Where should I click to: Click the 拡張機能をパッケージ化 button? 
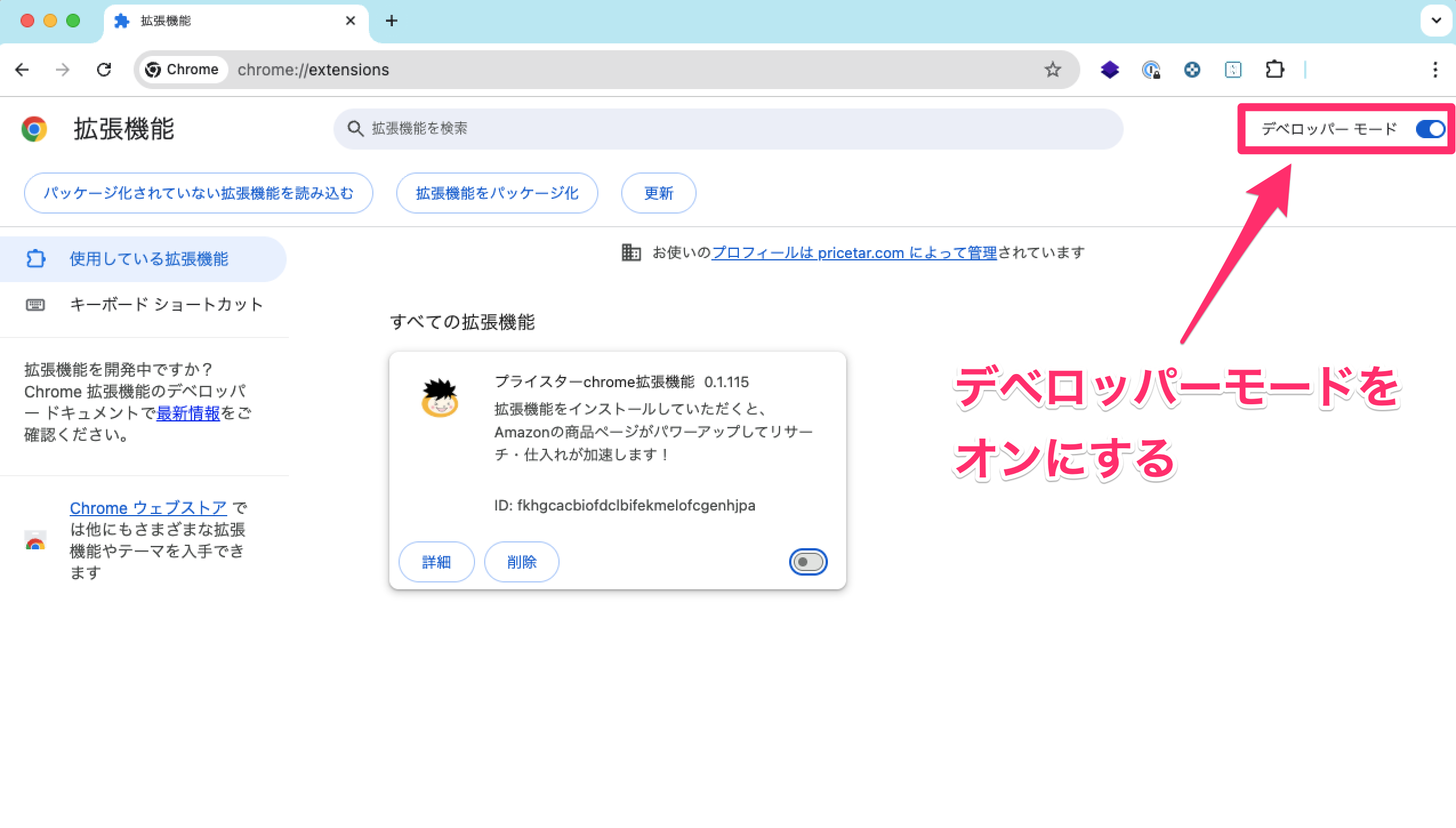click(x=497, y=193)
